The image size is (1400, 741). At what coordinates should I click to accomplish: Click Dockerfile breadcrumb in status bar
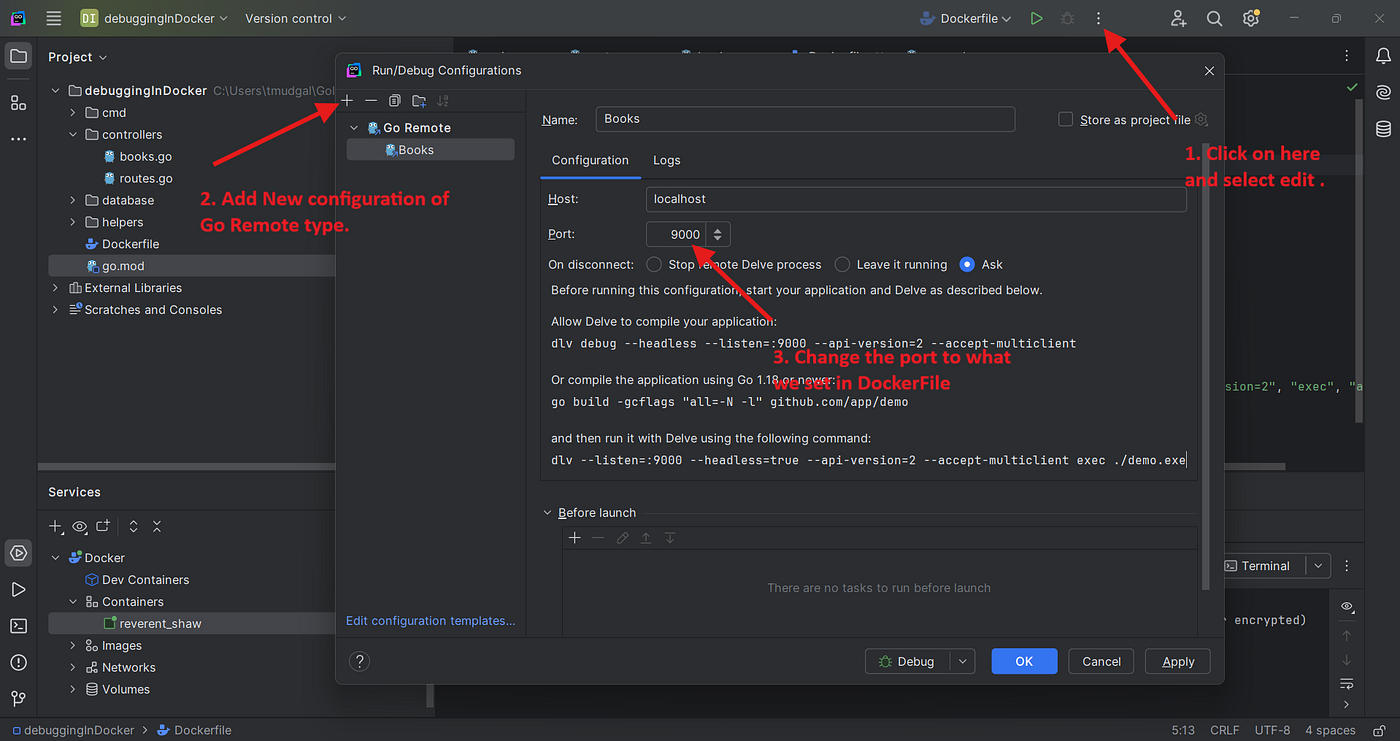[194, 730]
